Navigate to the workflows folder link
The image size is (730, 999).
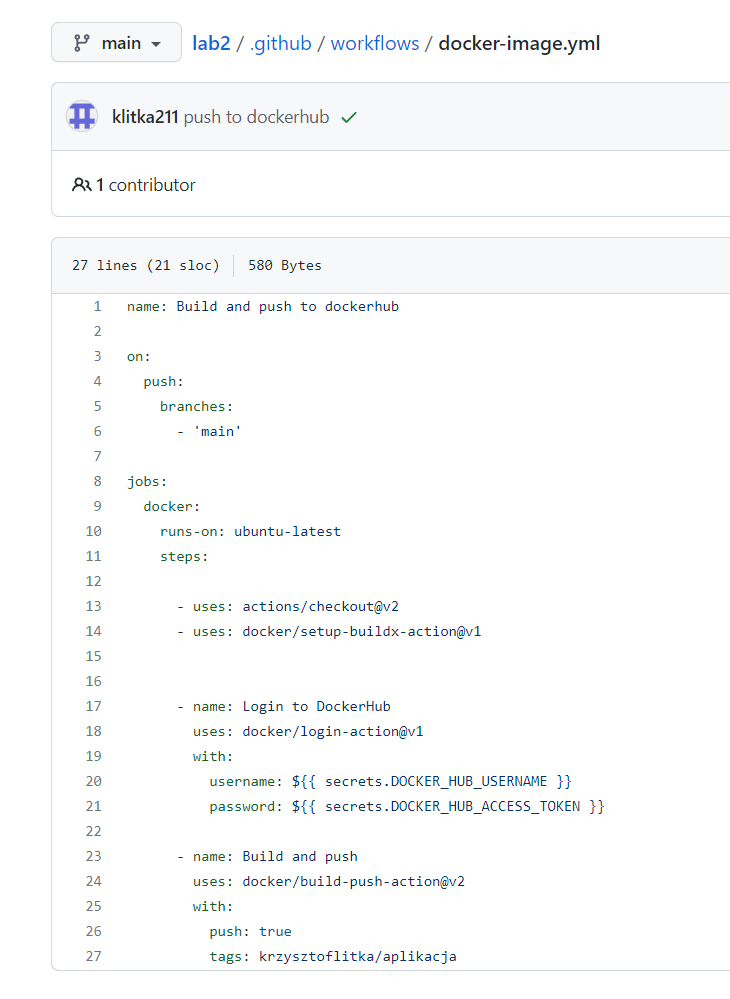coord(375,43)
